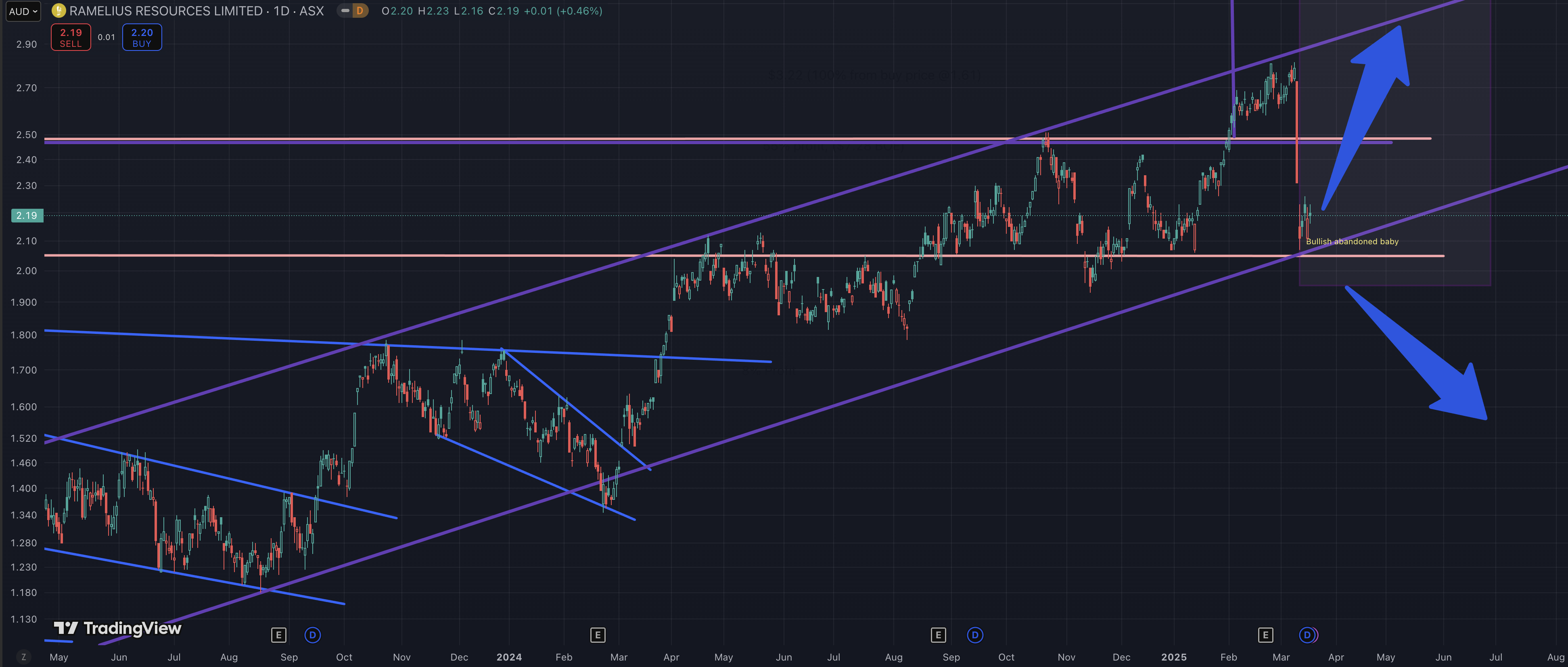The width and height of the screenshot is (1568, 667).
Task: Open the dividend D marker near April 2025
Action: 1307,636
